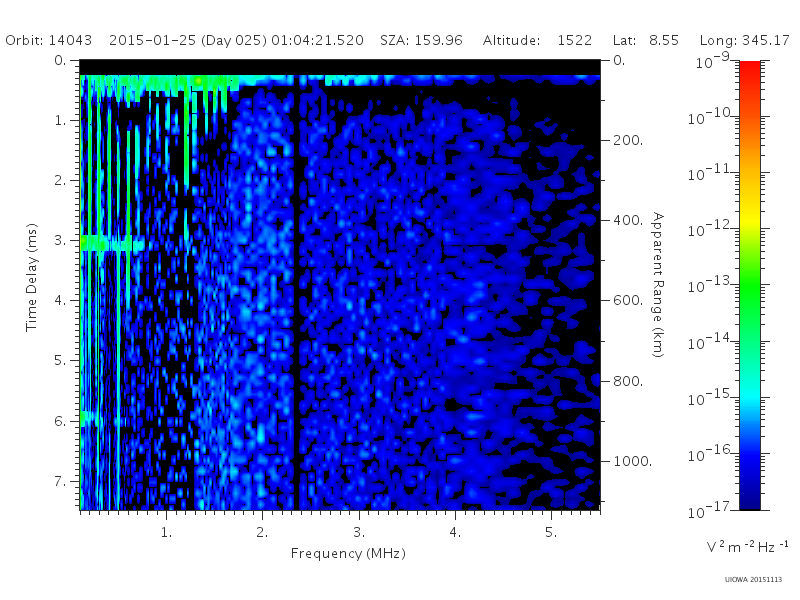This screenshot has width=800, height=600.
Task: Click the 'Orbit: 14043' header text
Action: coord(48,40)
